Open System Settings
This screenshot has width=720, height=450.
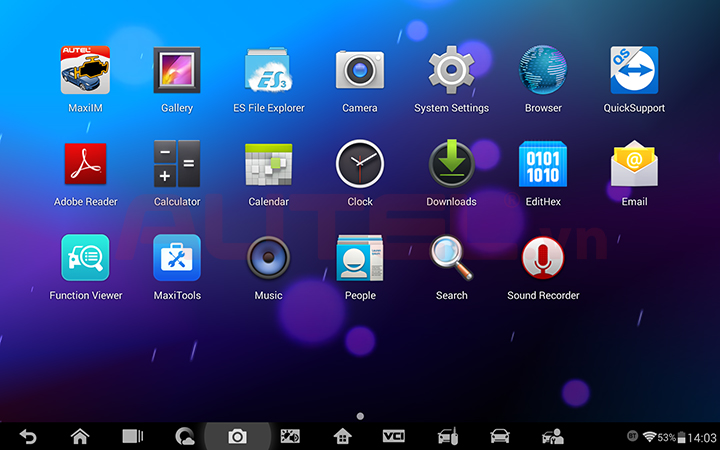(x=451, y=69)
